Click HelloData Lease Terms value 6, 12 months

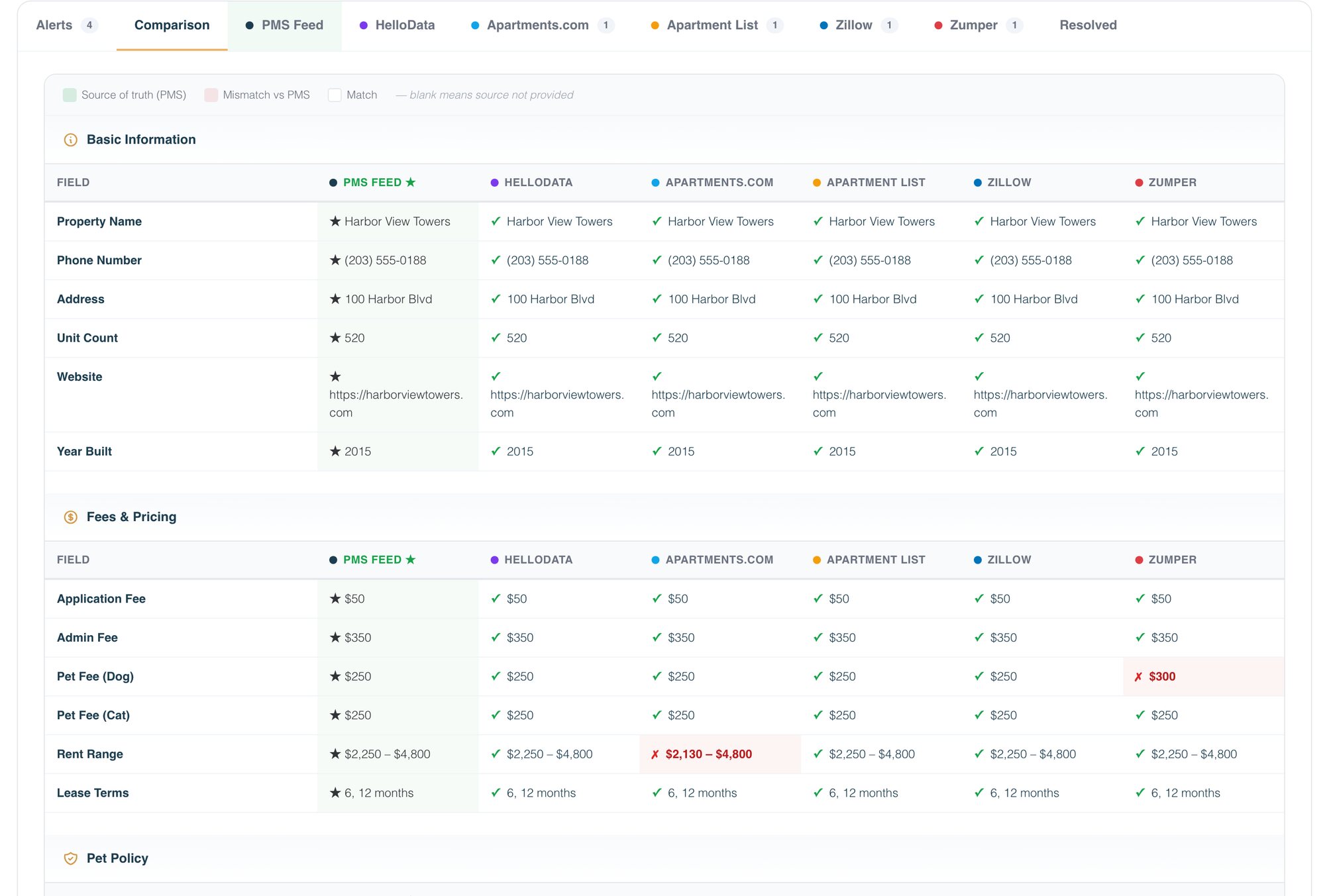point(541,793)
